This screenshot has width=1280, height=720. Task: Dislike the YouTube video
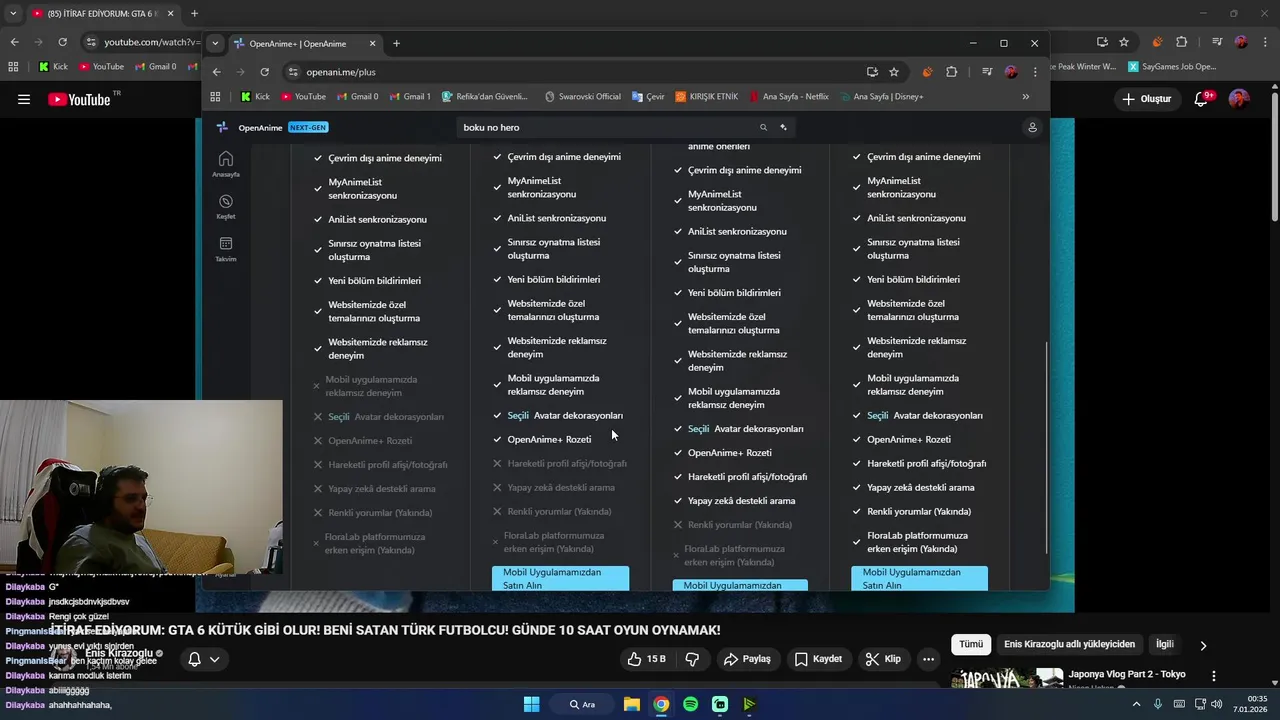pos(691,659)
